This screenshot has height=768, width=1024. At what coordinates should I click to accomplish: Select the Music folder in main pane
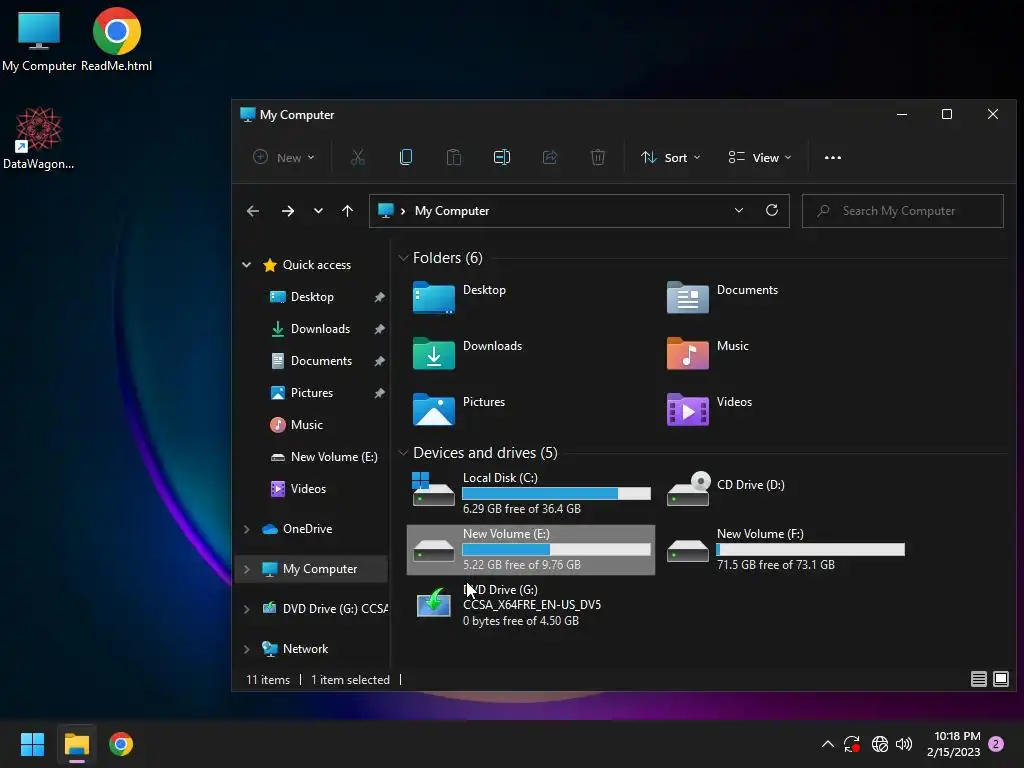point(708,353)
